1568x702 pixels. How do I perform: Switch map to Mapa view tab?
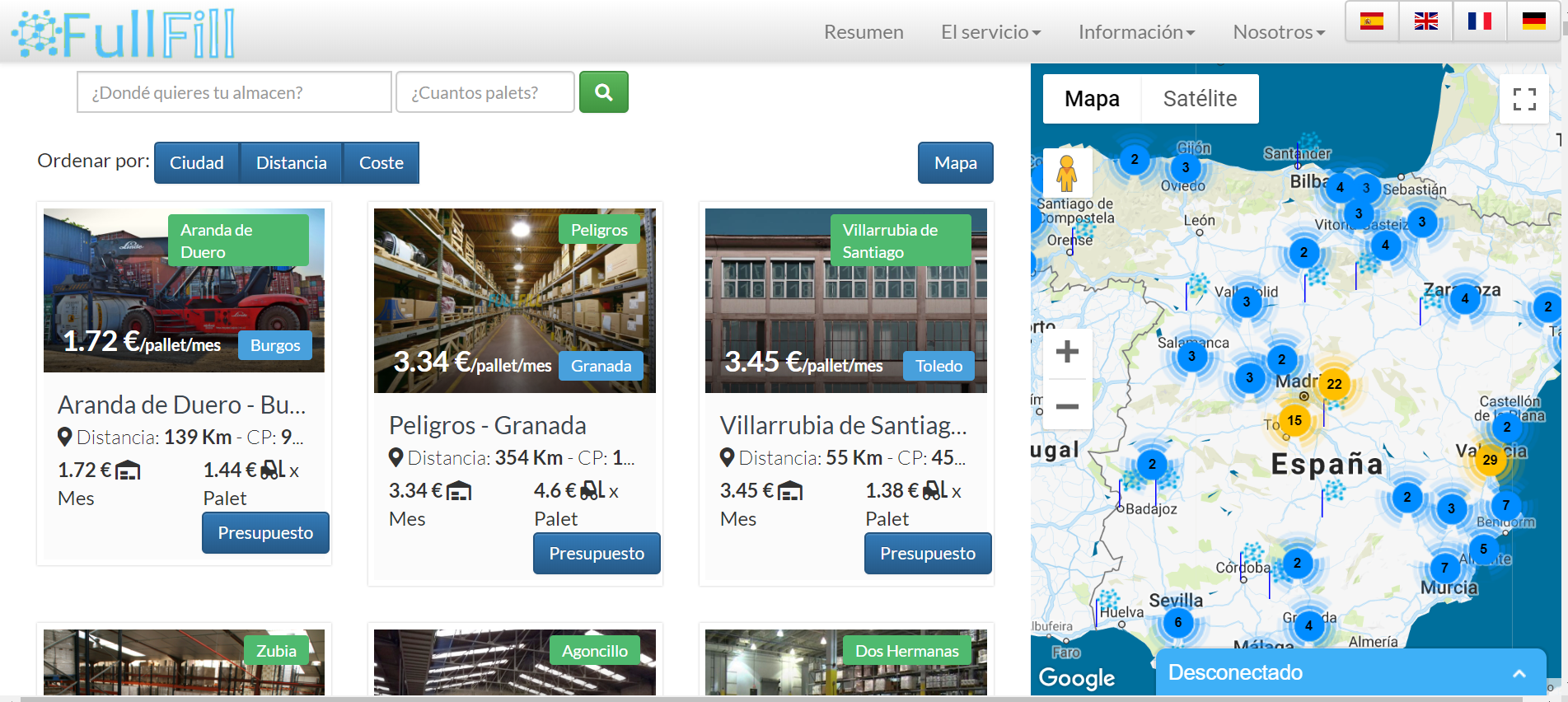(1092, 99)
